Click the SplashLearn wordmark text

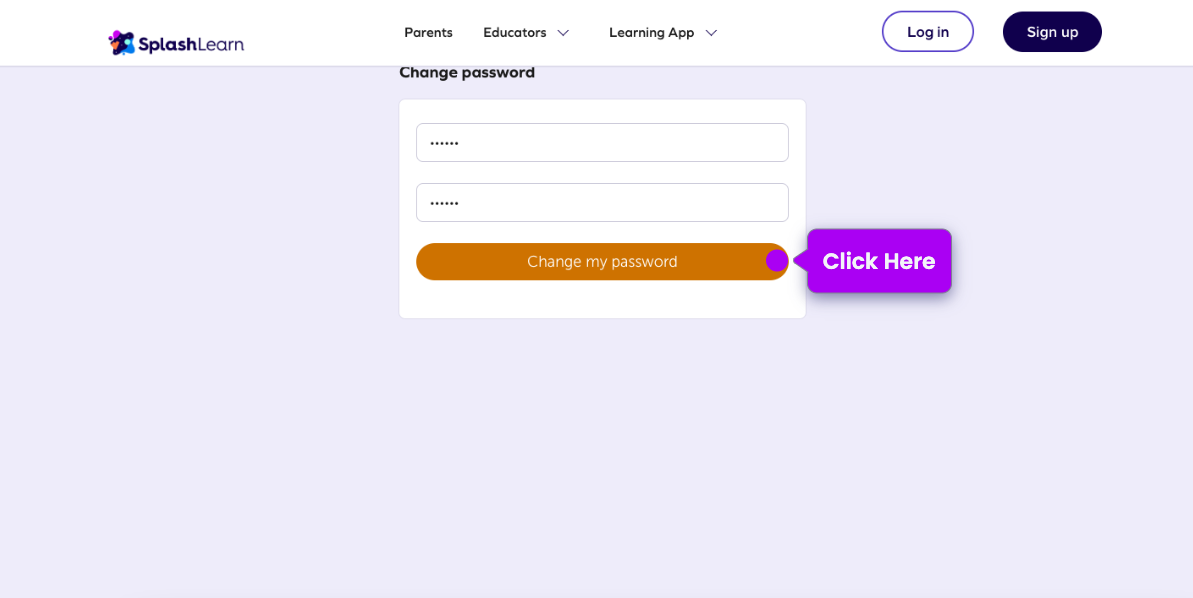[x=191, y=44]
